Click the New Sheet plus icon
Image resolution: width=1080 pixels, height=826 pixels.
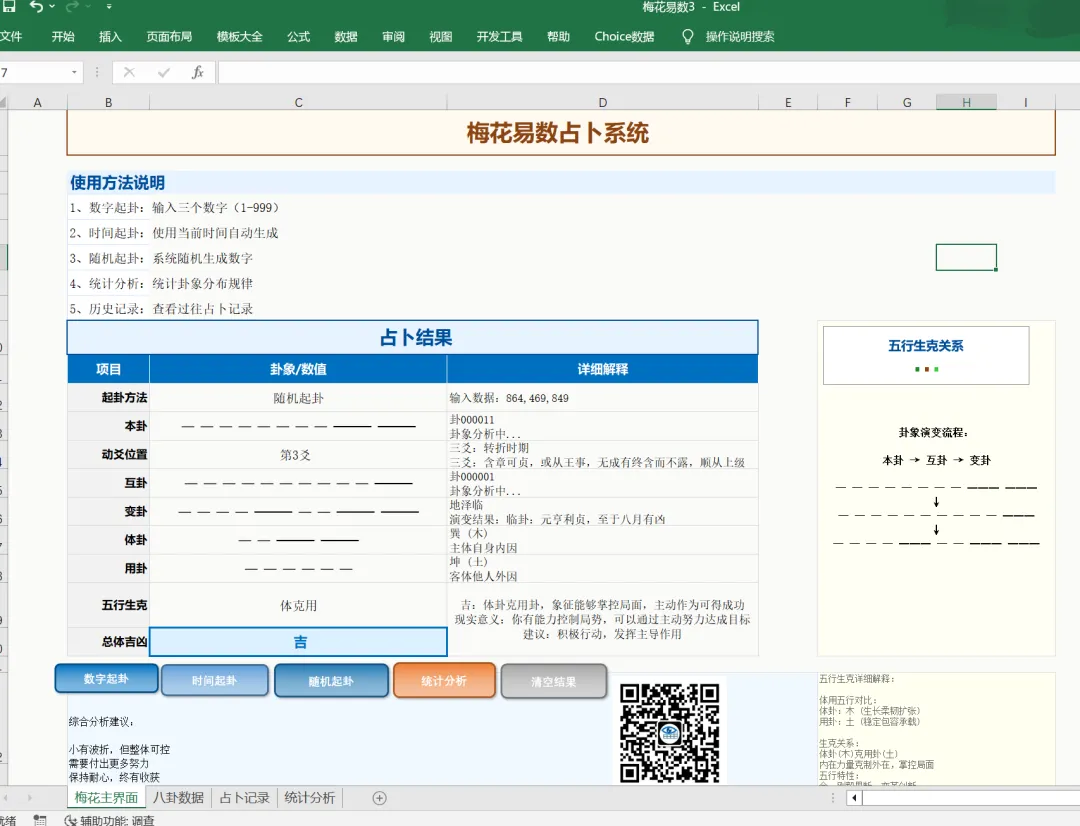coord(380,798)
